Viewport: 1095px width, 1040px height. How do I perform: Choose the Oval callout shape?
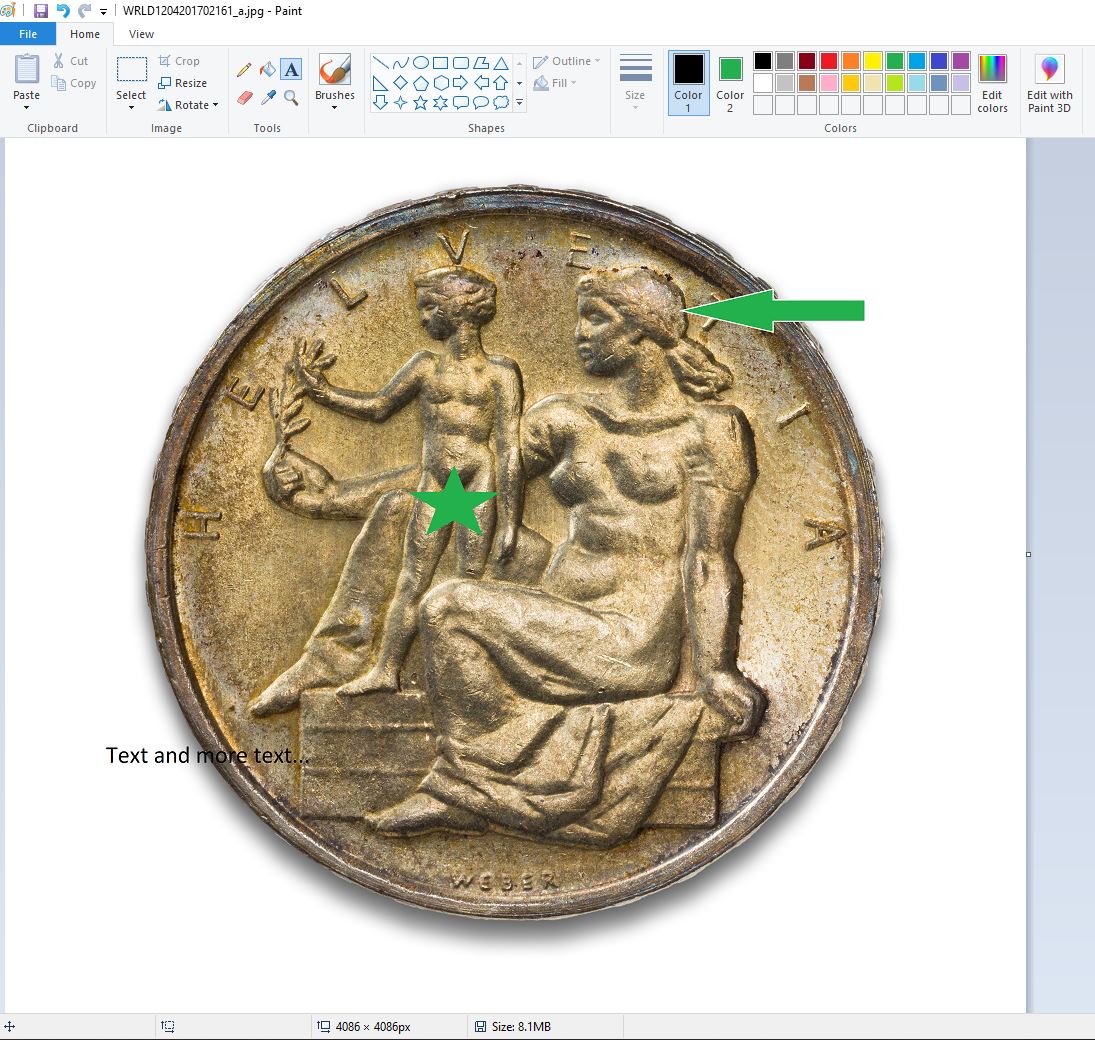tap(480, 103)
